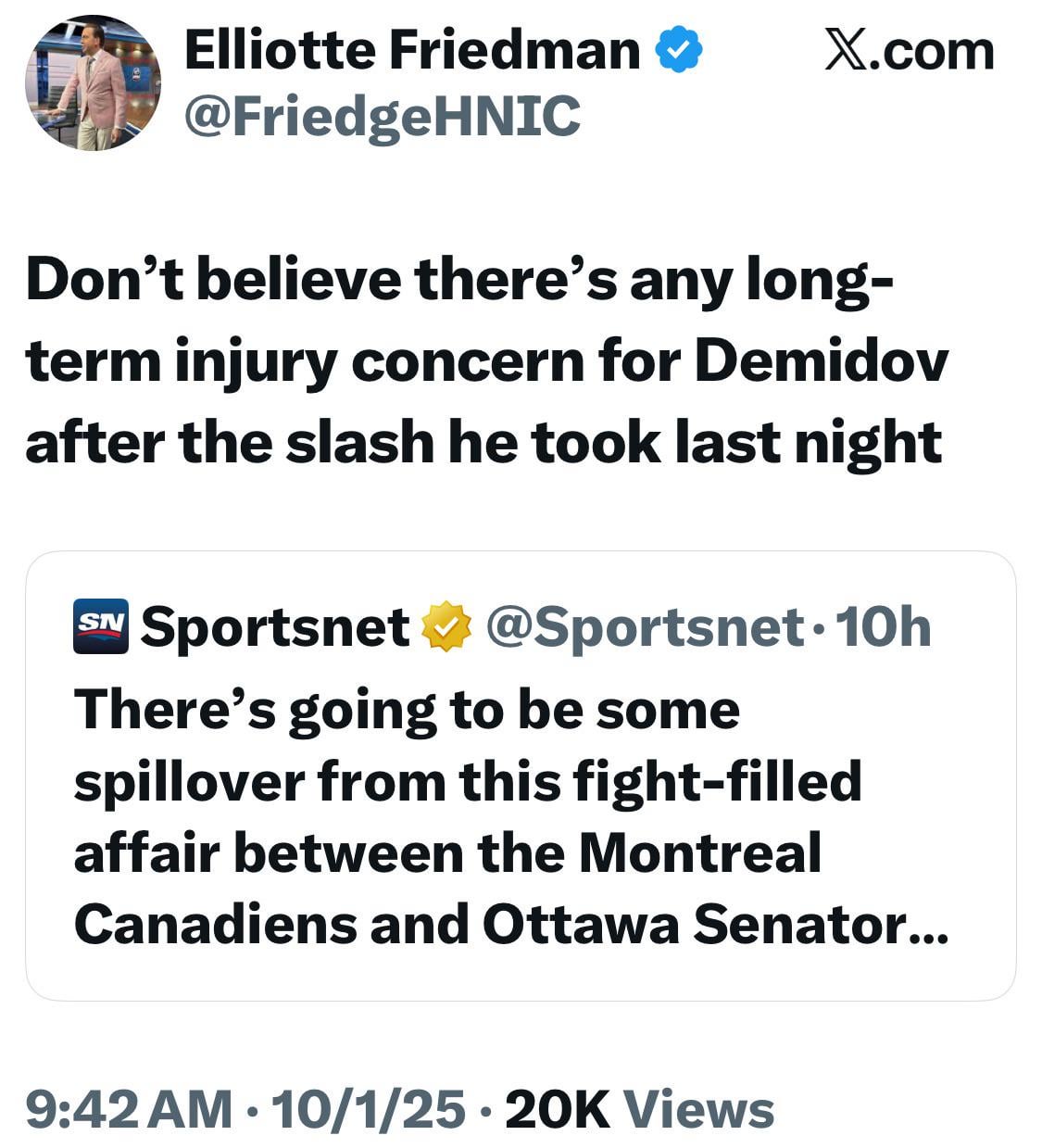Open the @FriedgeHNIC handle link

[x=383, y=117]
